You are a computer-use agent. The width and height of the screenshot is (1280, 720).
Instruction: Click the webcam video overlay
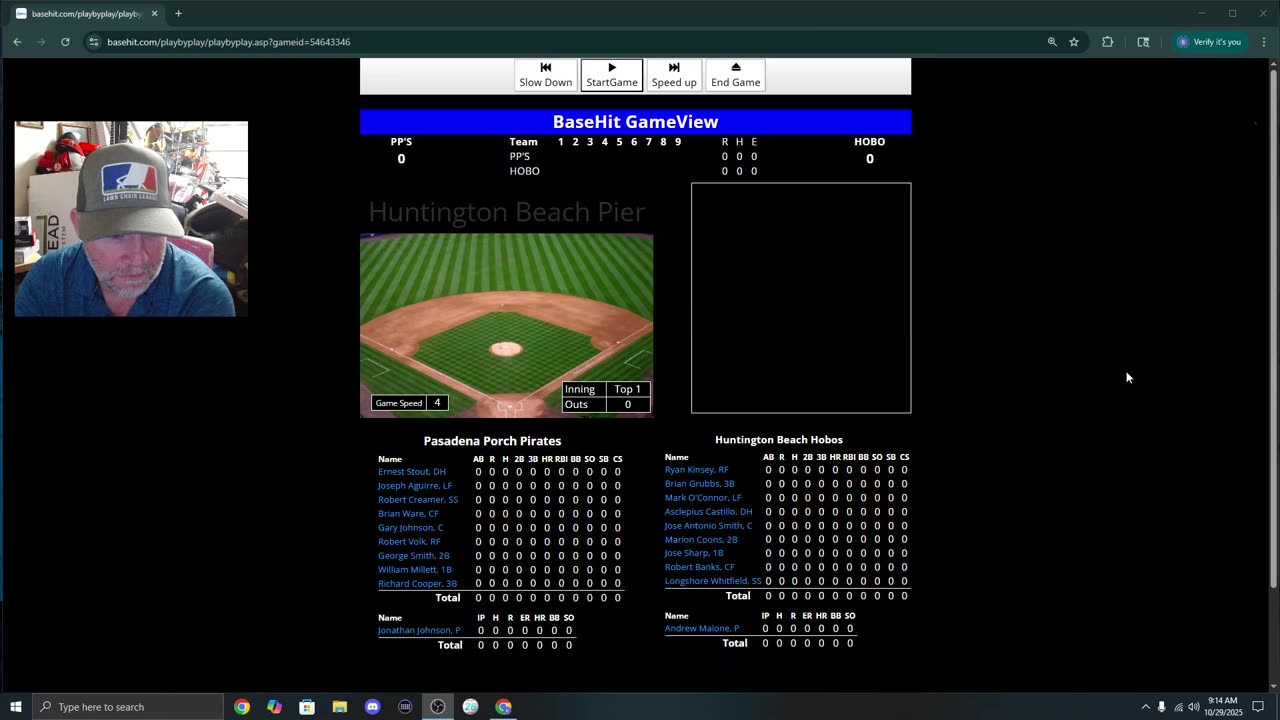[131, 219]
